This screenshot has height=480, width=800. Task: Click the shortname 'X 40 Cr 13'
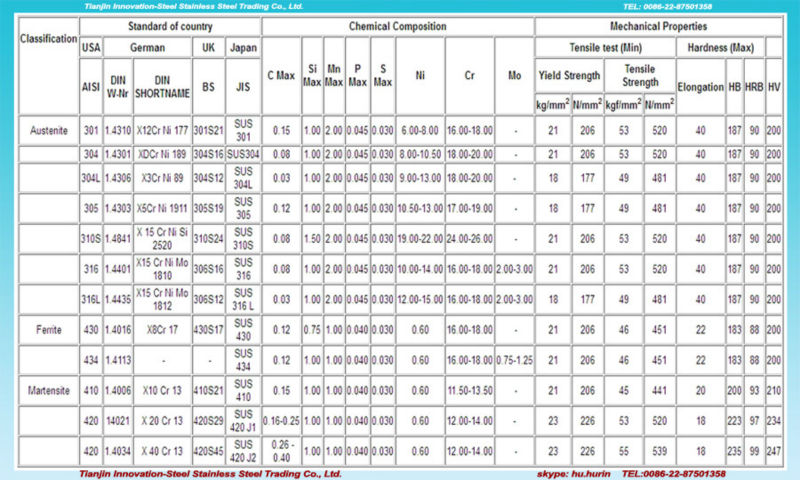(162, 451)
